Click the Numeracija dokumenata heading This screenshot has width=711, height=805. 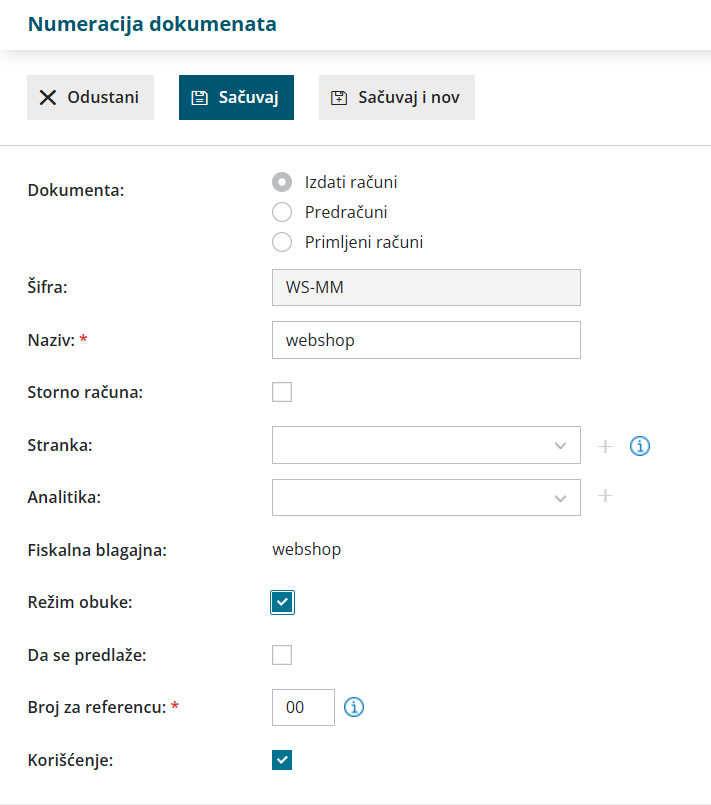pos(152,24)
